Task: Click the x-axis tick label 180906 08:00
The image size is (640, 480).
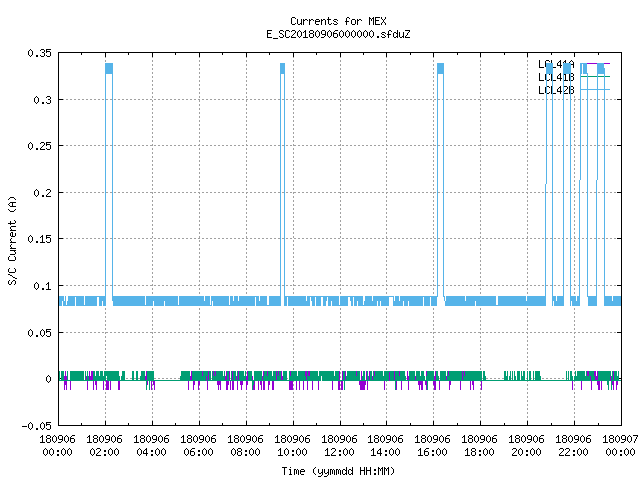Action: (245, 445)
